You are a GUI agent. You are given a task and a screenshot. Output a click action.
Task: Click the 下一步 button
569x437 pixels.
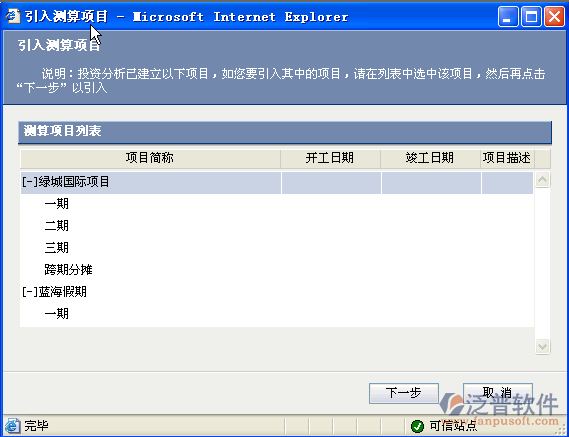pyautogui.click(x=404, y=393)
